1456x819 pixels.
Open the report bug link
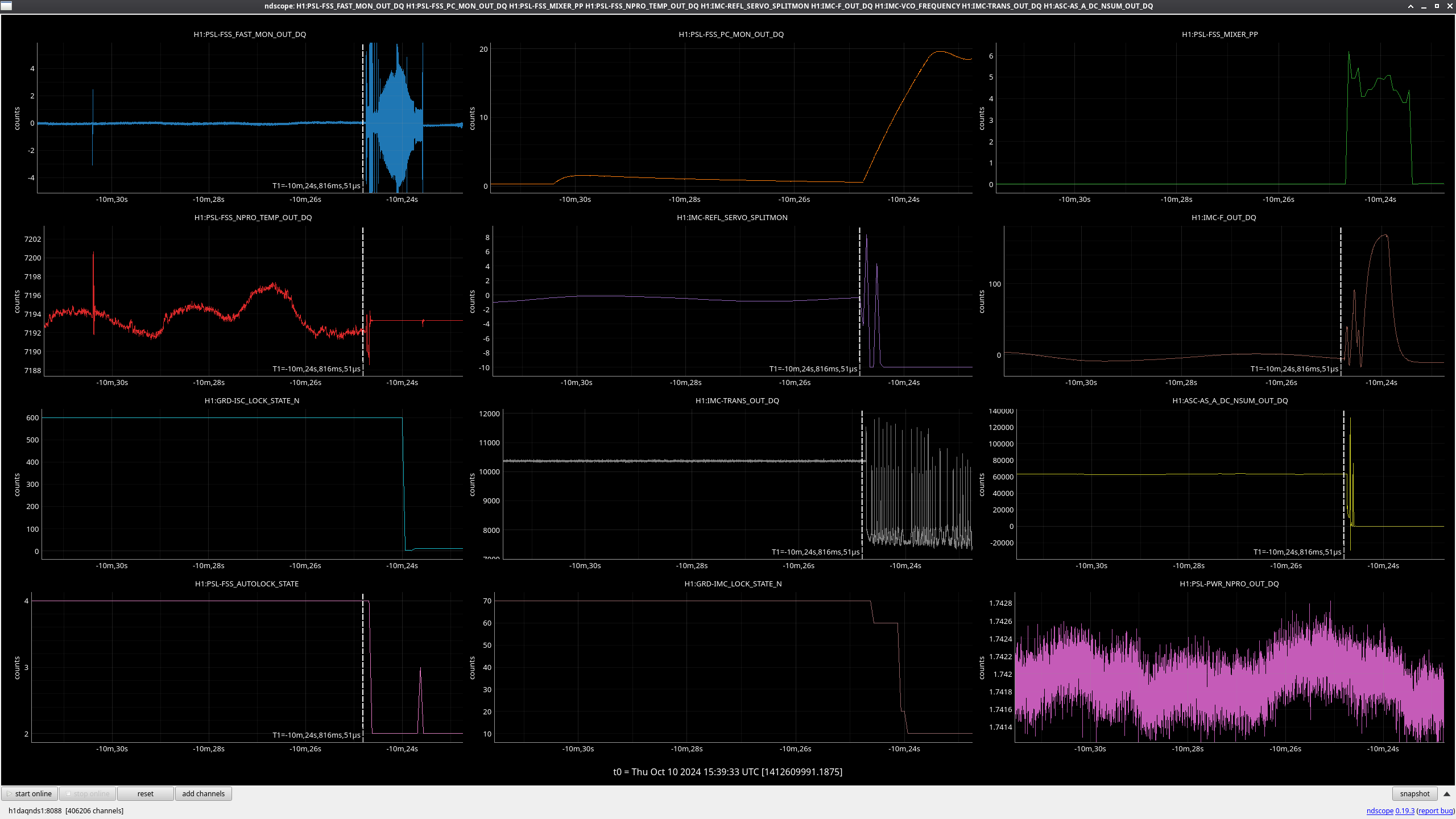click(x=1436, y=810)
